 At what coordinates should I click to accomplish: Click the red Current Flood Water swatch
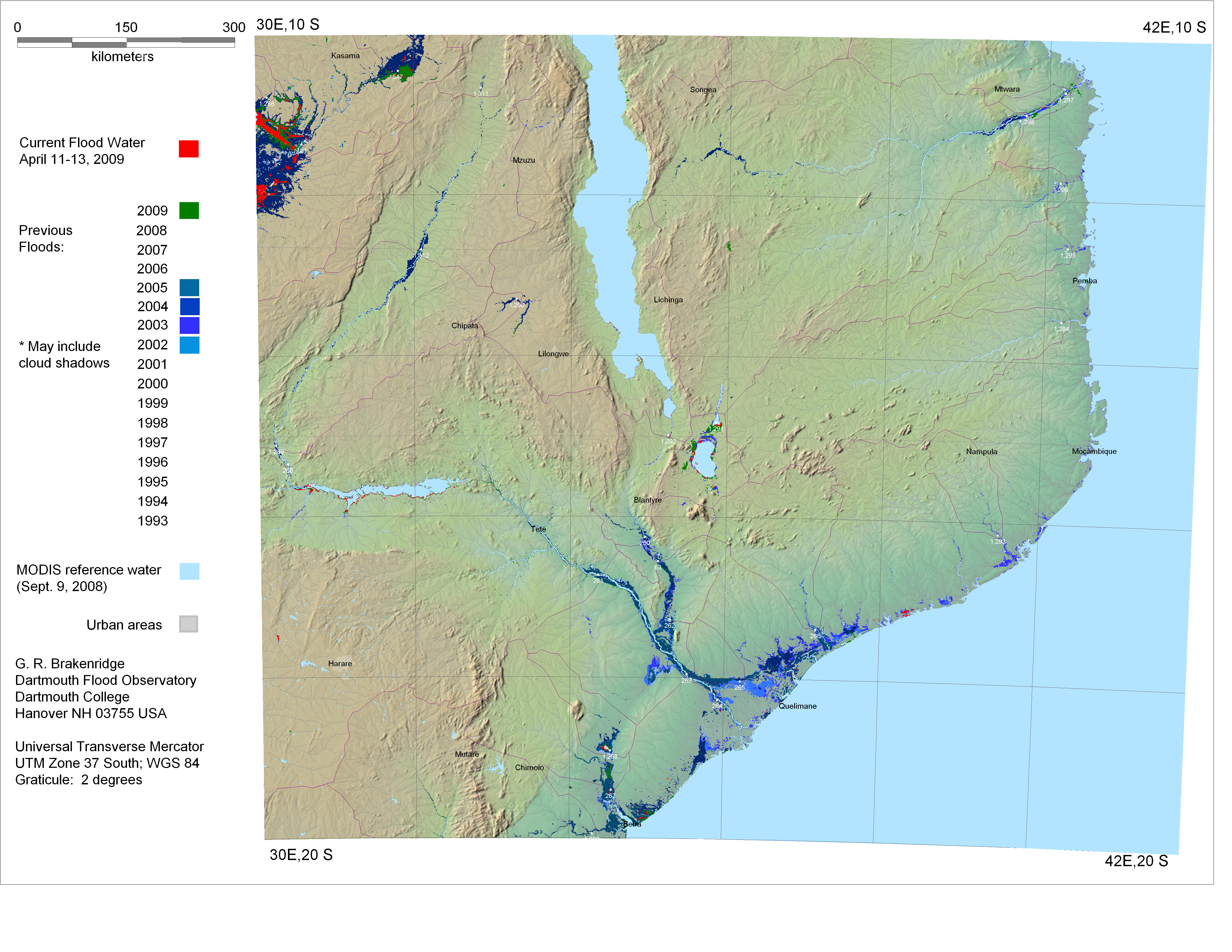188,149
